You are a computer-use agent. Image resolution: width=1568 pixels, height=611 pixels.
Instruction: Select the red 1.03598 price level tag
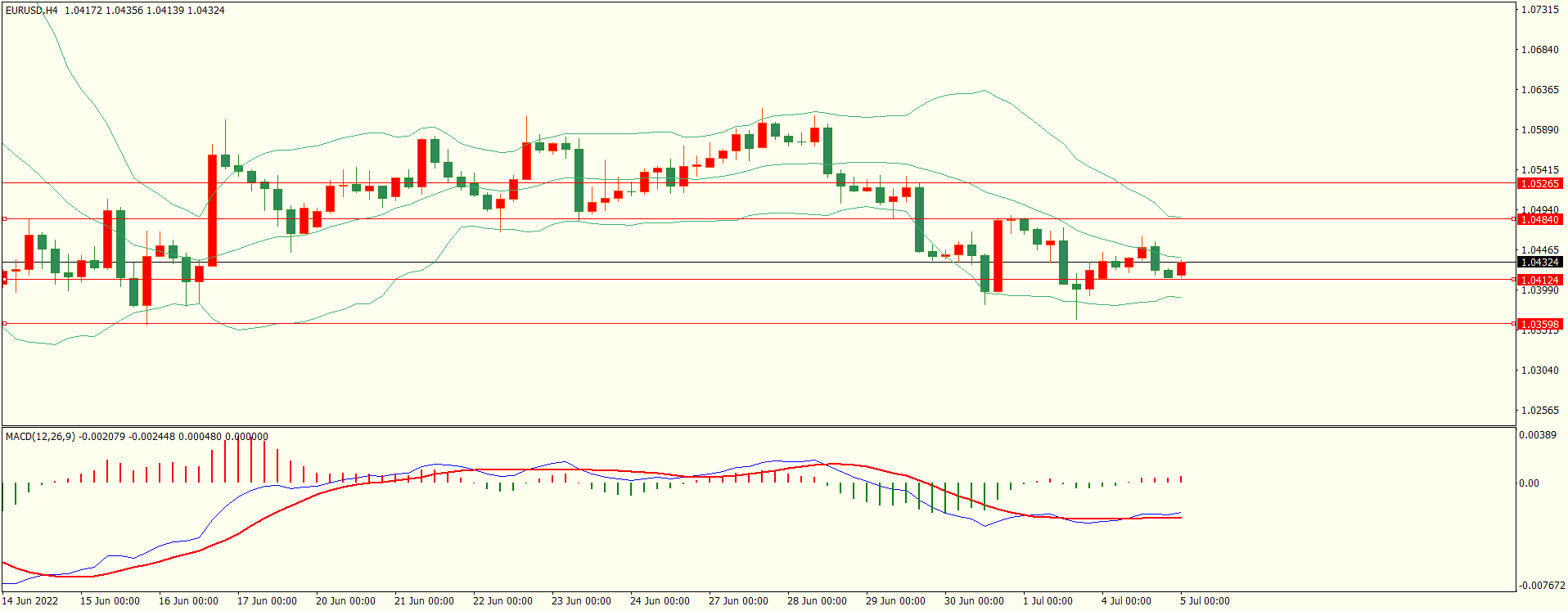1539,325
